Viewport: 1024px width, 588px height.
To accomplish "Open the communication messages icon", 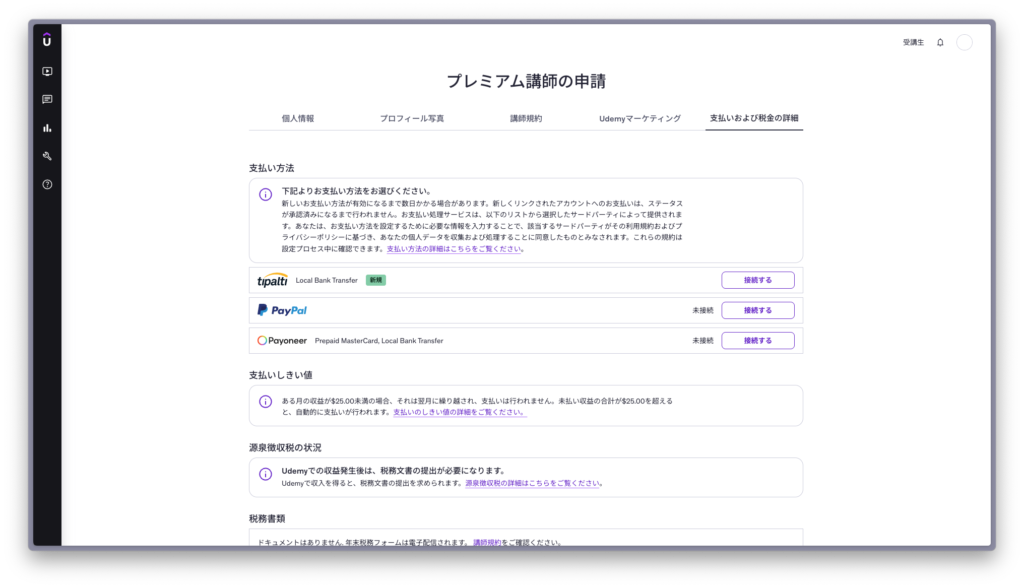I will 47,99.
